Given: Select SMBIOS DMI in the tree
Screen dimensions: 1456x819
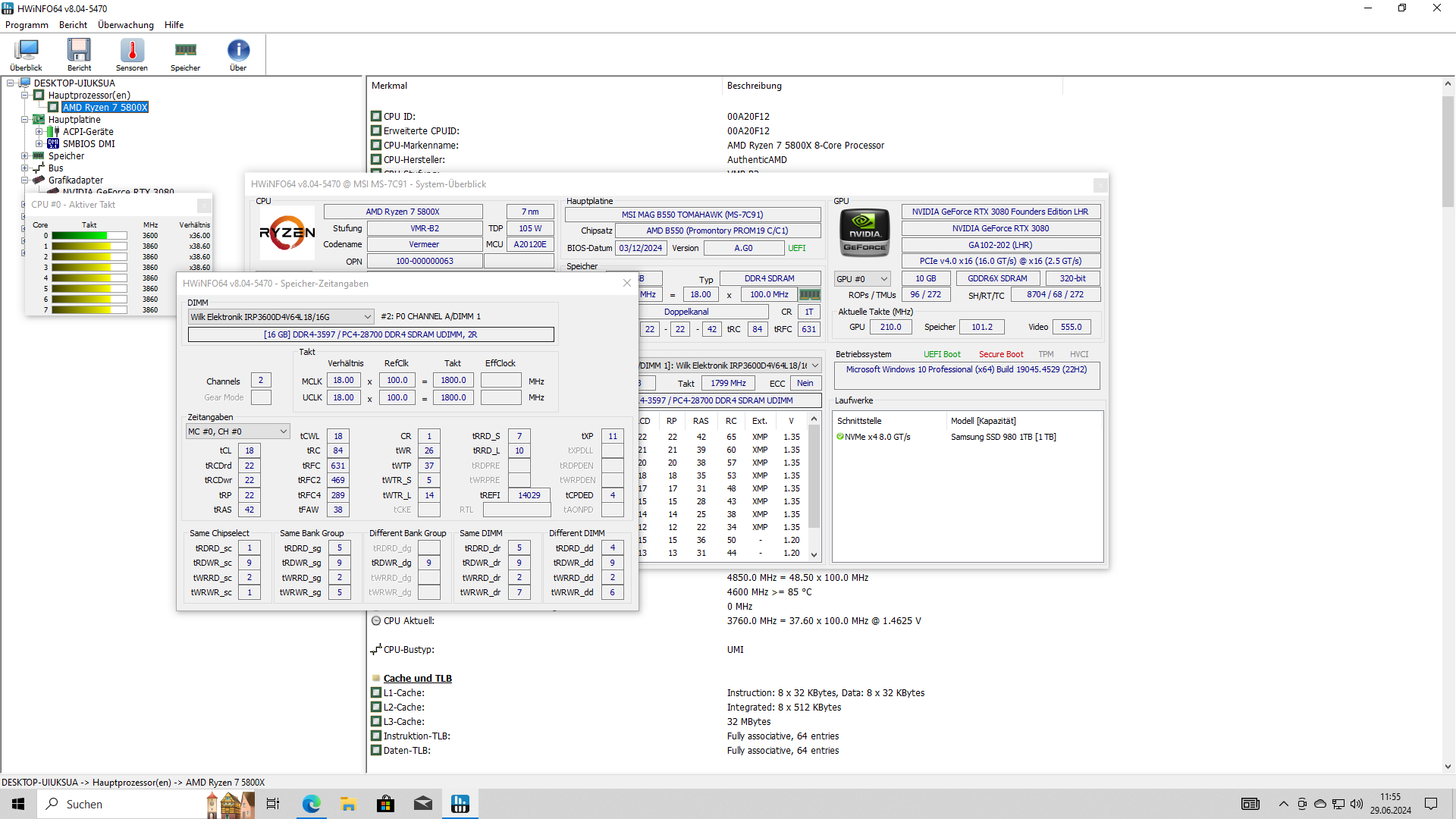Looking at the screenshot, I should [89, 144].
